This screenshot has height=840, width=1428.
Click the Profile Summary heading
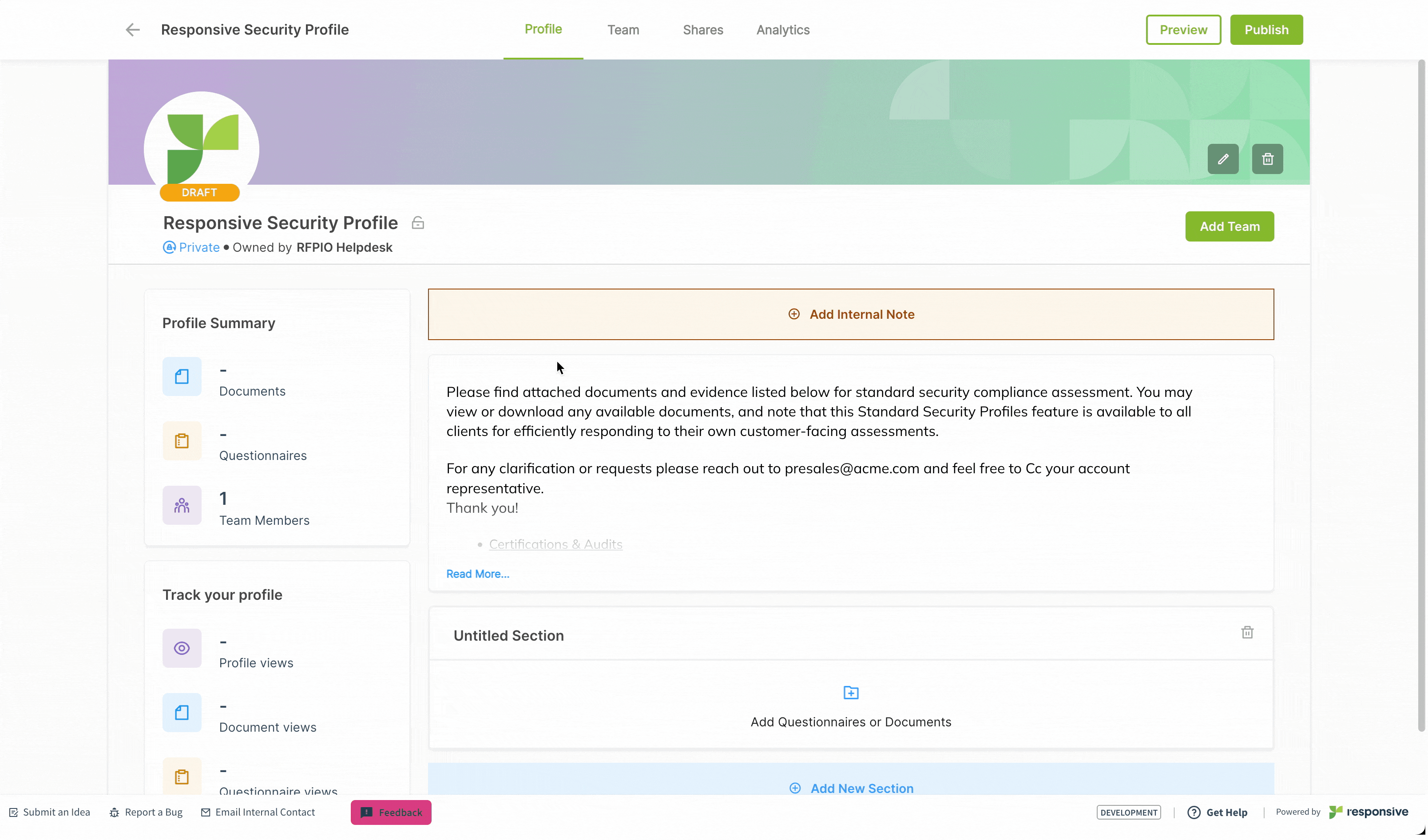(219, 323)
